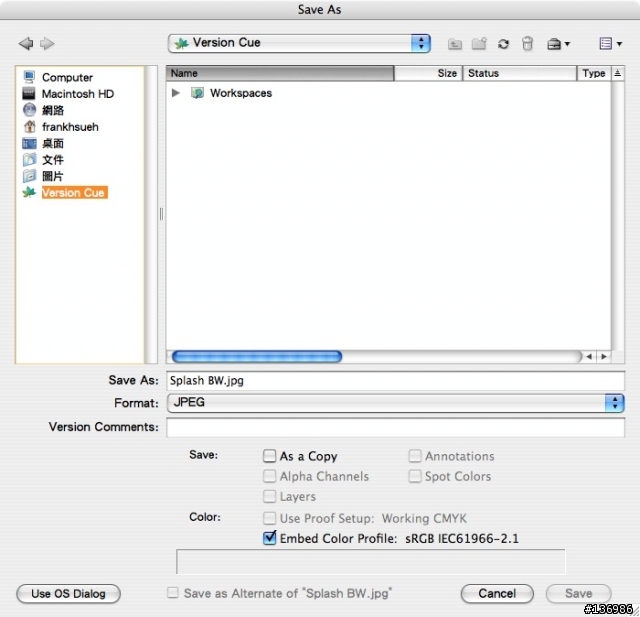This screenshot has height=617, width=640.
Task: Go back with the left arrow
Action: [26, 43]
